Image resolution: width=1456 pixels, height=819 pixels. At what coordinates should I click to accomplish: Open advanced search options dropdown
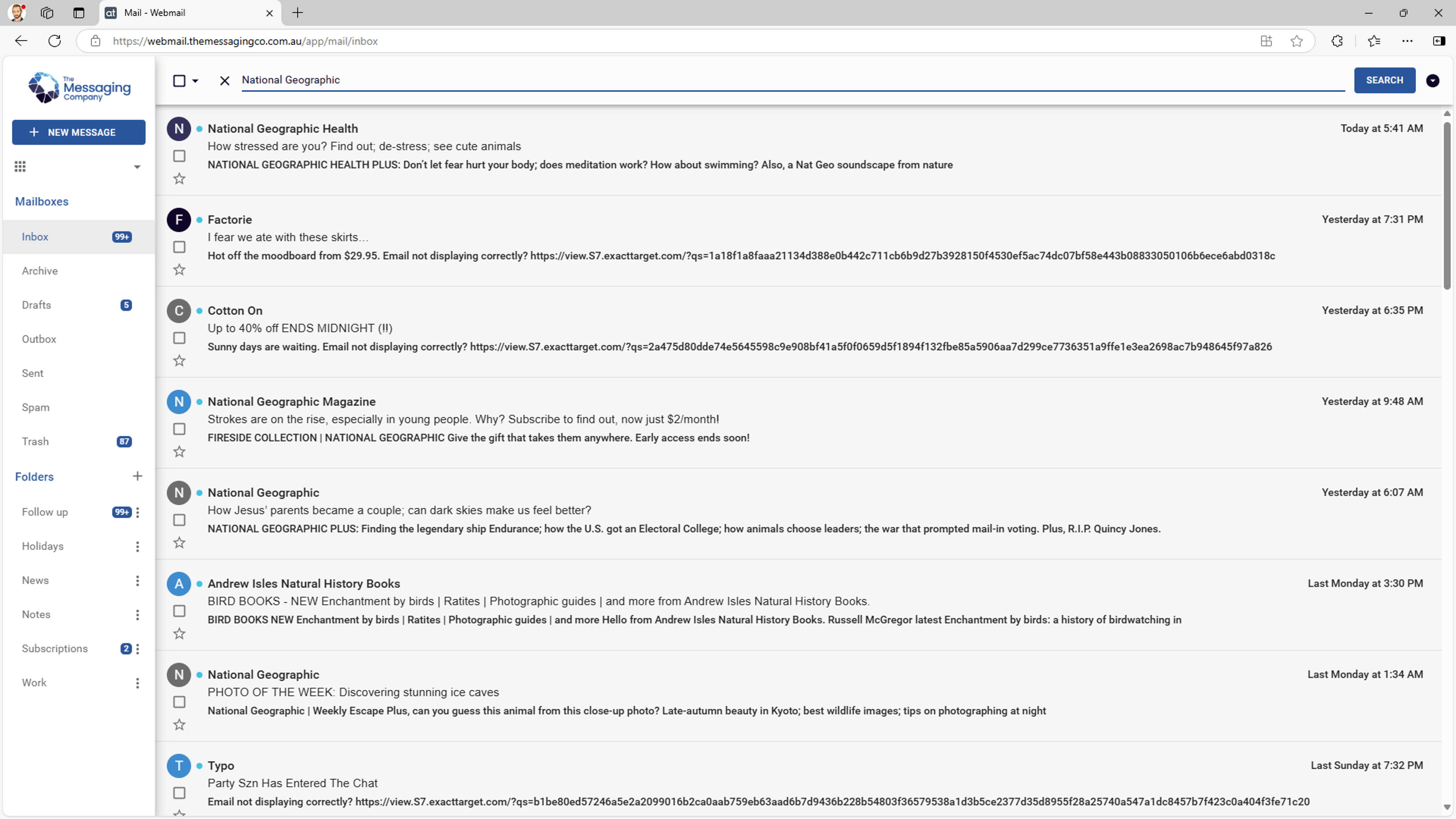click(1432, 81)
